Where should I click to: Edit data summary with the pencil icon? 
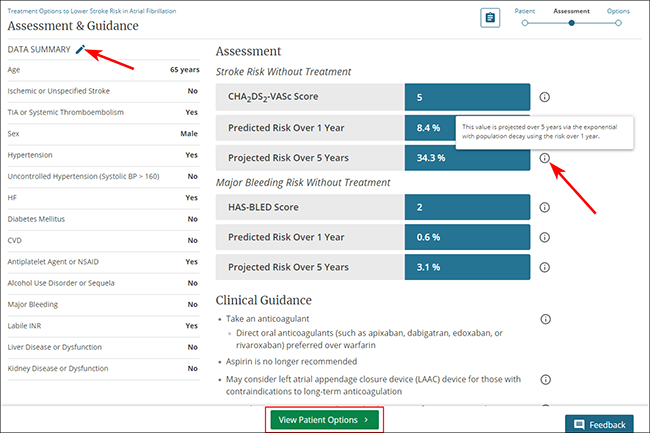80,49
